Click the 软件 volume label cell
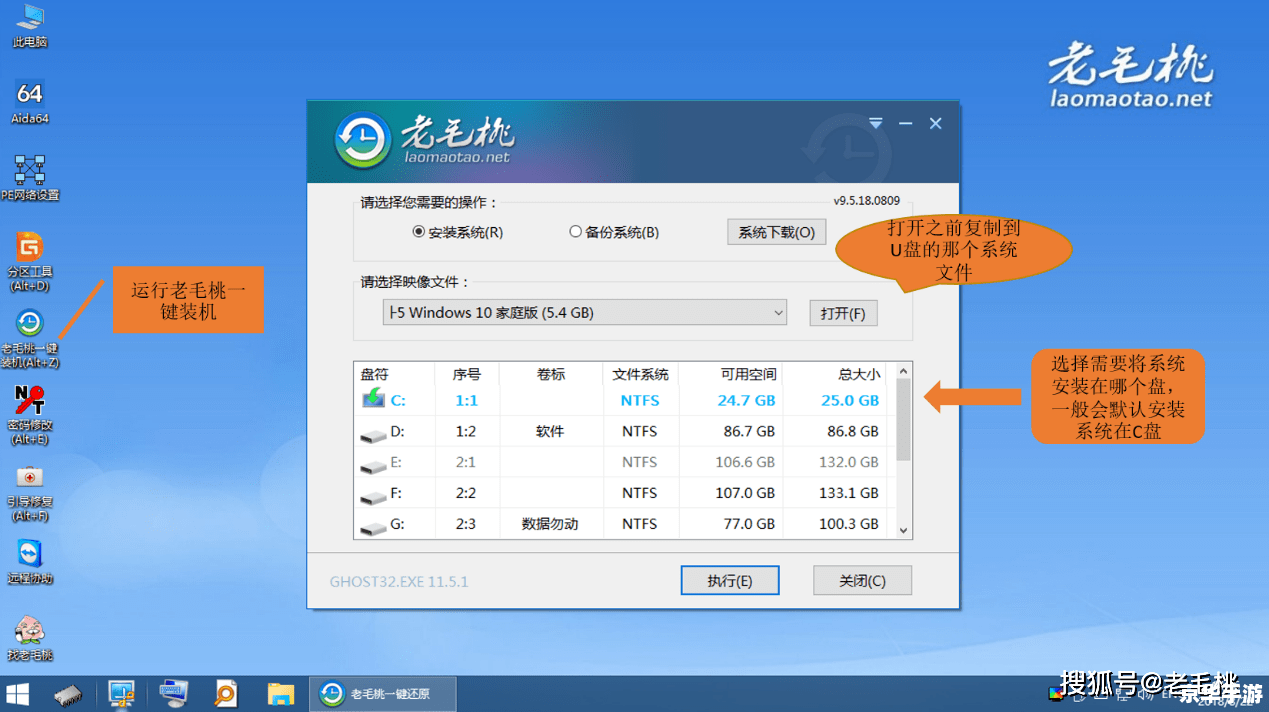This screenshot has width=1269, height=712. 550,431
